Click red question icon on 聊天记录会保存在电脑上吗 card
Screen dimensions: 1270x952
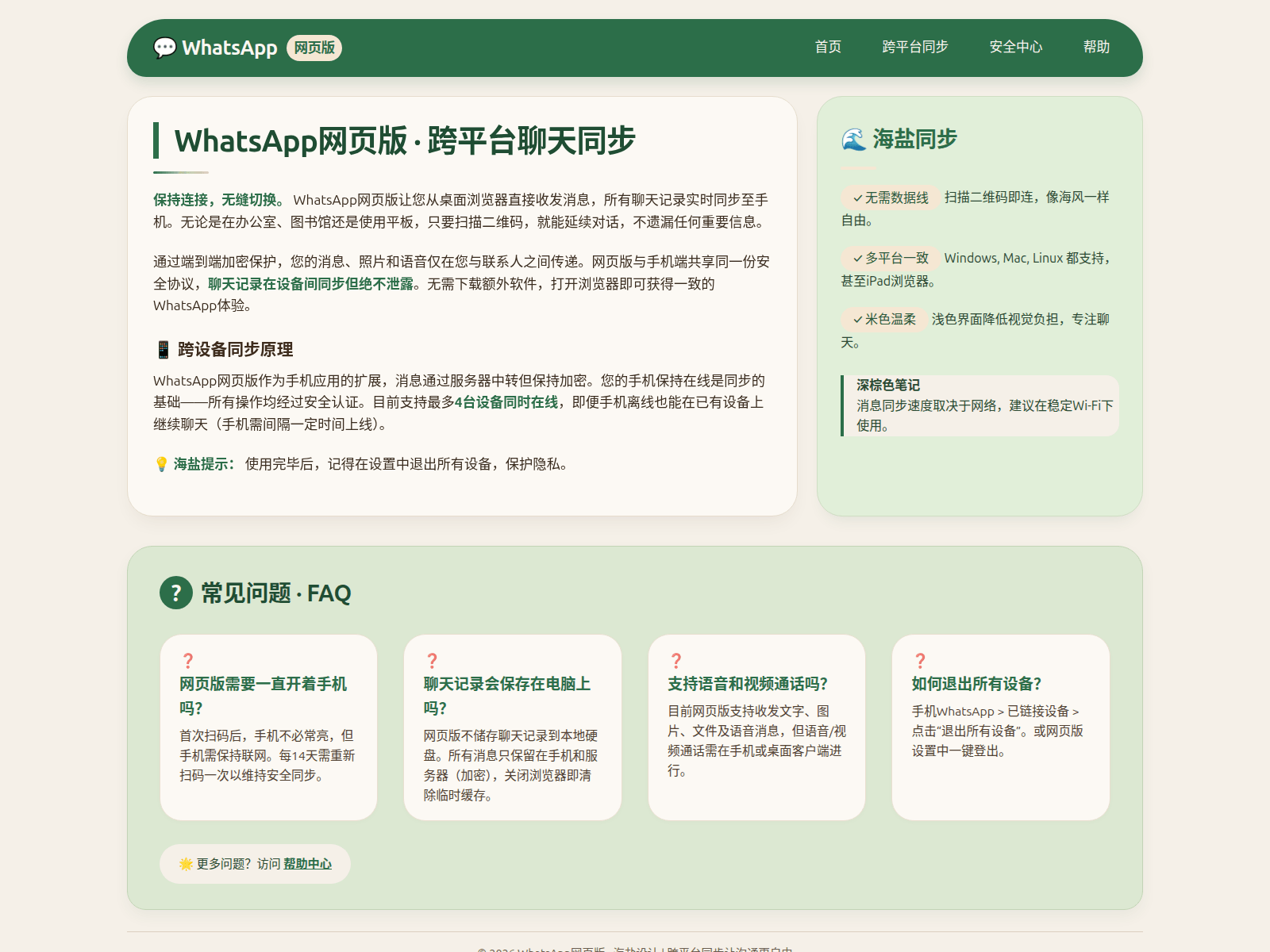pyautogui.click(x=432, y=661)
